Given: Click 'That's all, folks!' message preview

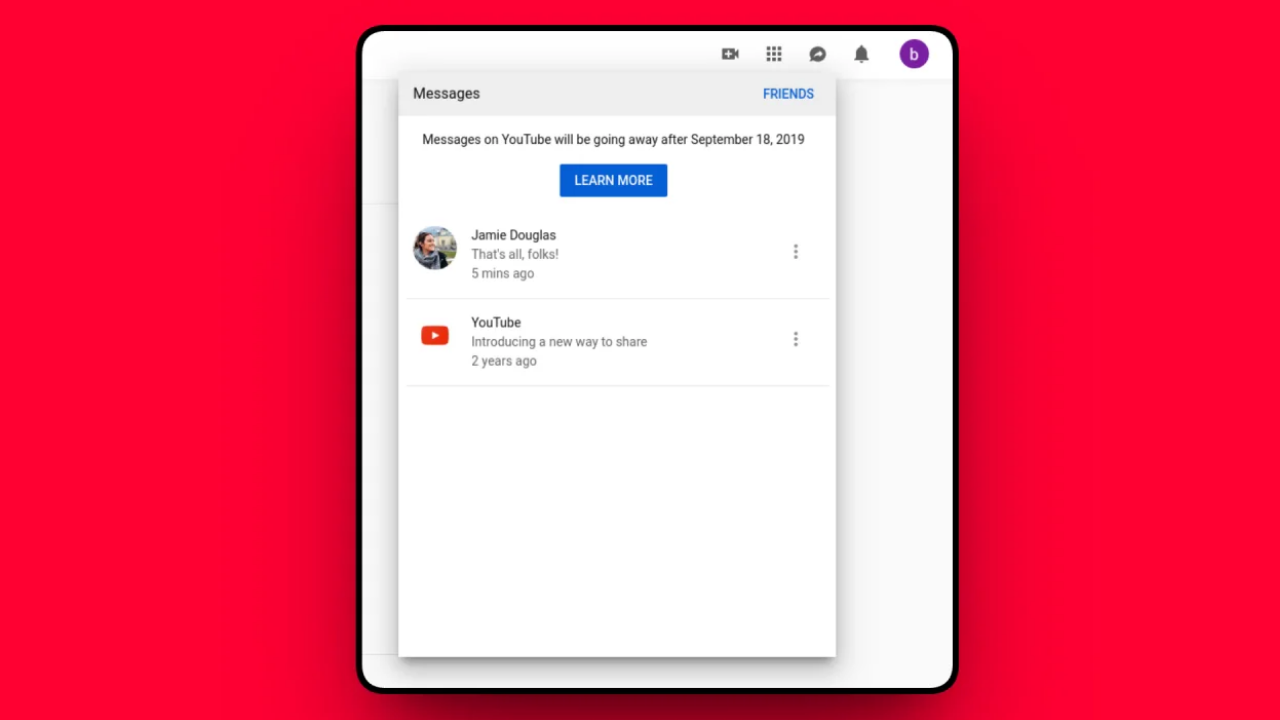Looking at the screenshot, I should 515,254.
